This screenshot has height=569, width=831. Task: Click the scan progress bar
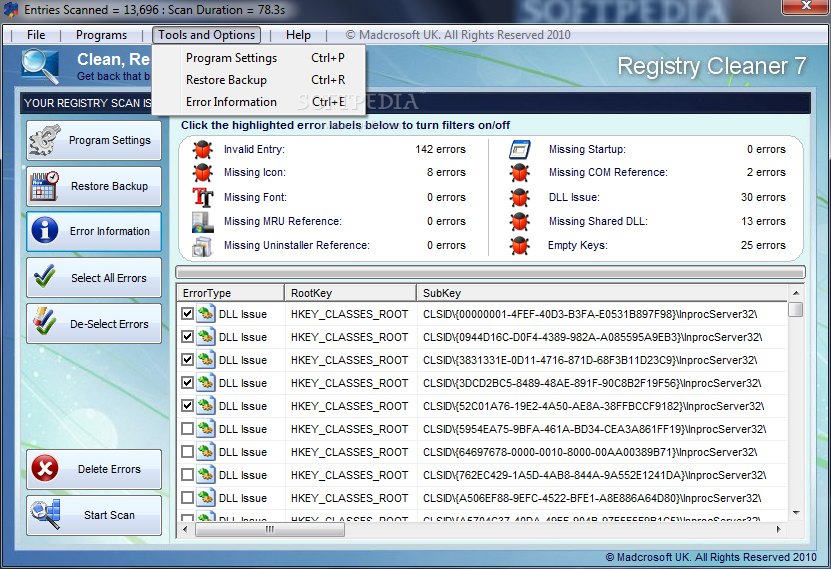click(490, 272)
